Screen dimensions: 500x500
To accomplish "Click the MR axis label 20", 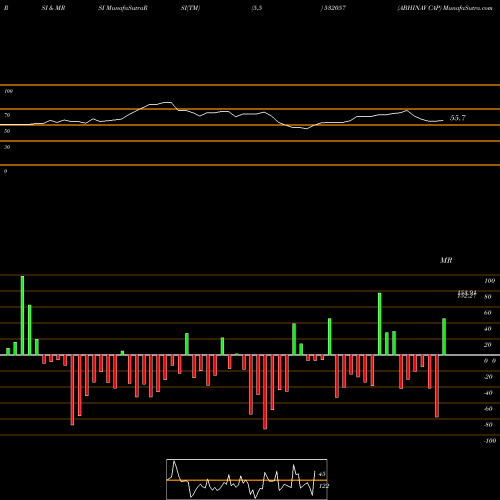I will tap(488, 345).
